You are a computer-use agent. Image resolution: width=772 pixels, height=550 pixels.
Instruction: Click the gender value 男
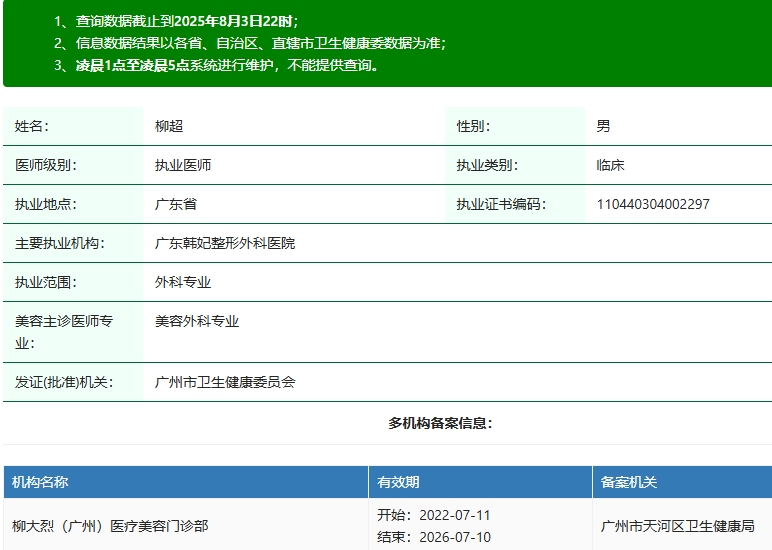point(603,126)
